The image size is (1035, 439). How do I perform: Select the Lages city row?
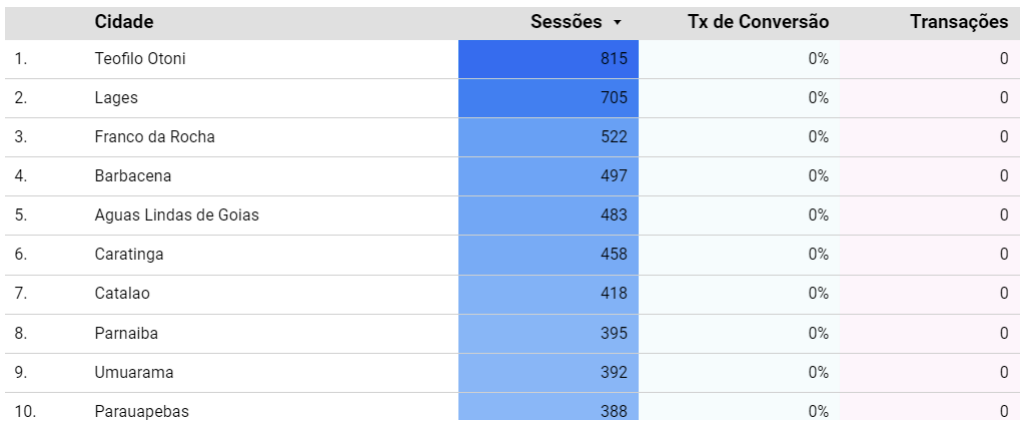click(x=116, y=98)
